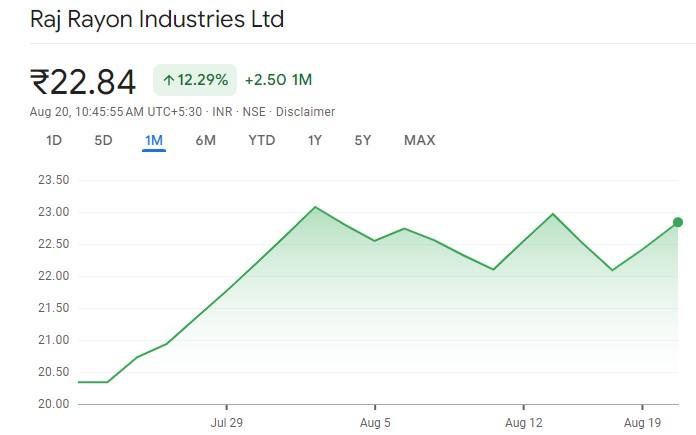Click the Aug 5 date axis label
The width and height of the screenshot is (696, 435).
(375, 423)
